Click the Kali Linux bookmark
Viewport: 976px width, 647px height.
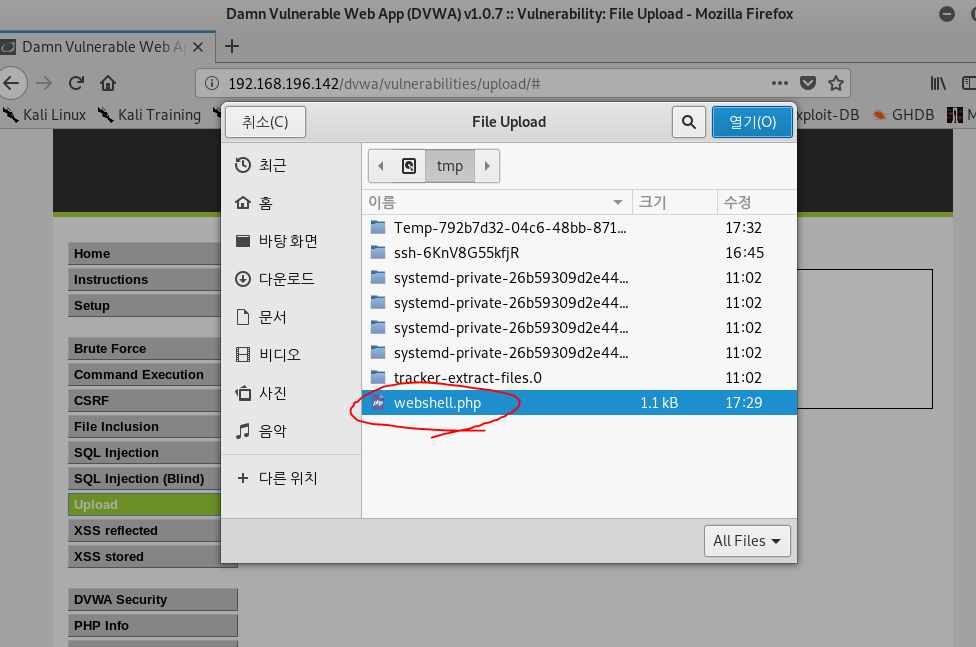45,115
